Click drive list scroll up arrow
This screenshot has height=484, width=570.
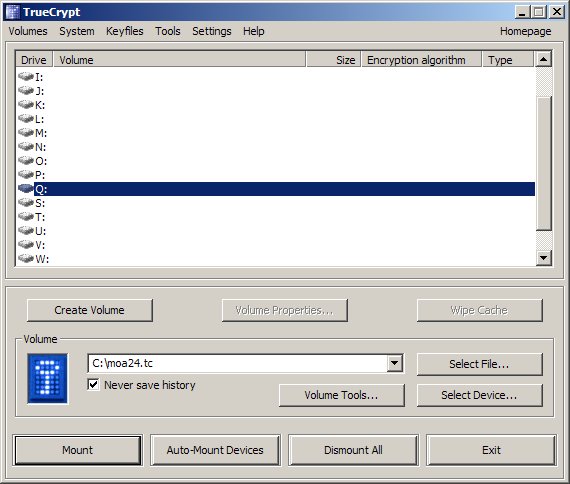point(544,59)
